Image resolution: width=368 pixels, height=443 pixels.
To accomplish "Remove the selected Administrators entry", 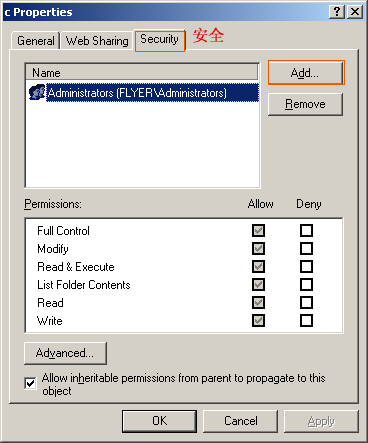I will point(305,104).
